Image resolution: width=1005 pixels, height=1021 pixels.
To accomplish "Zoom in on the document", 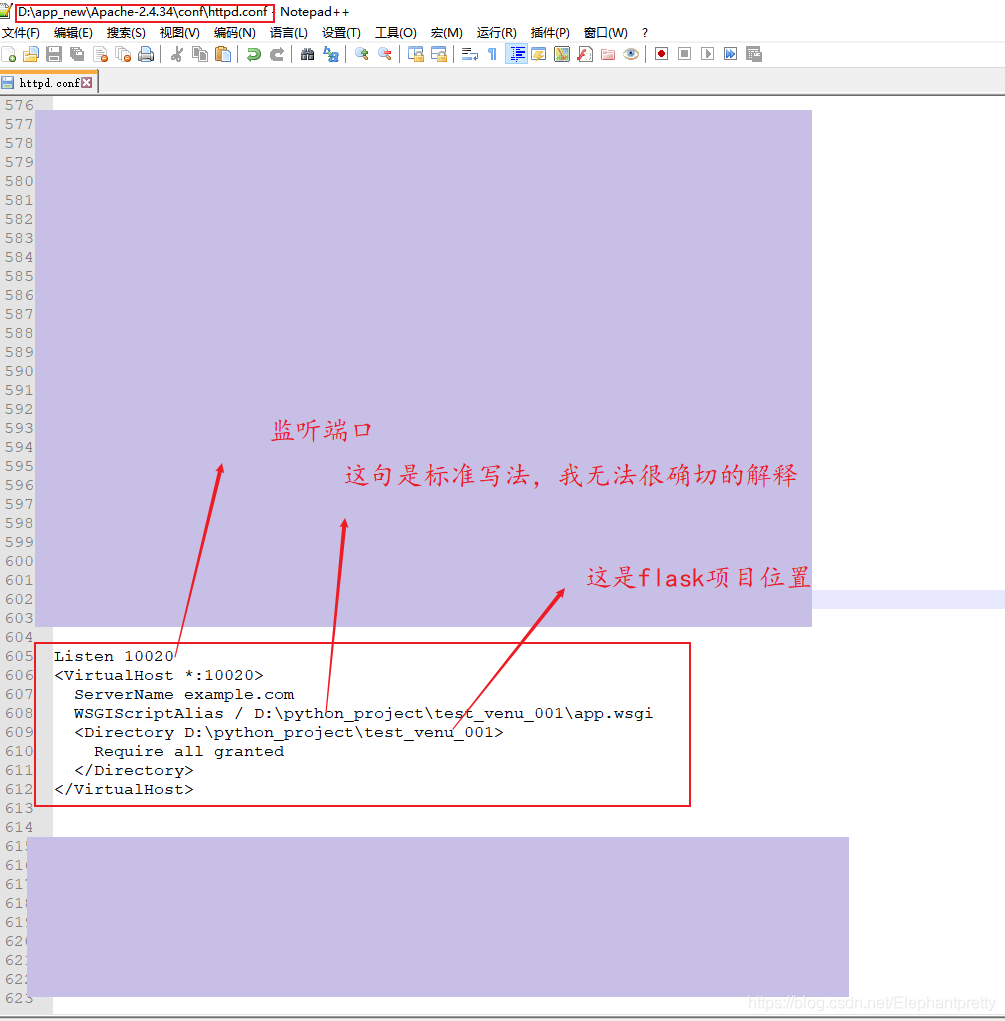I will (360, 54).
